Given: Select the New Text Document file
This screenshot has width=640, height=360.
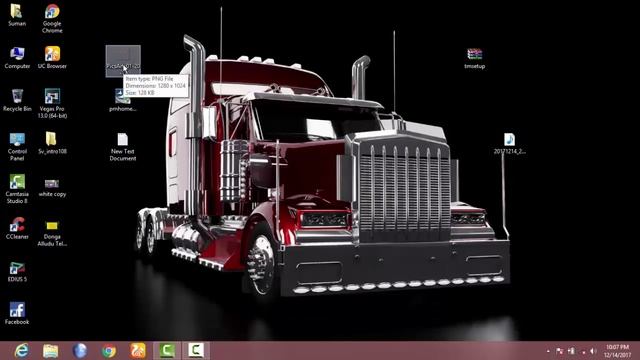Looking at the screenshot, I should click(122, 147).
